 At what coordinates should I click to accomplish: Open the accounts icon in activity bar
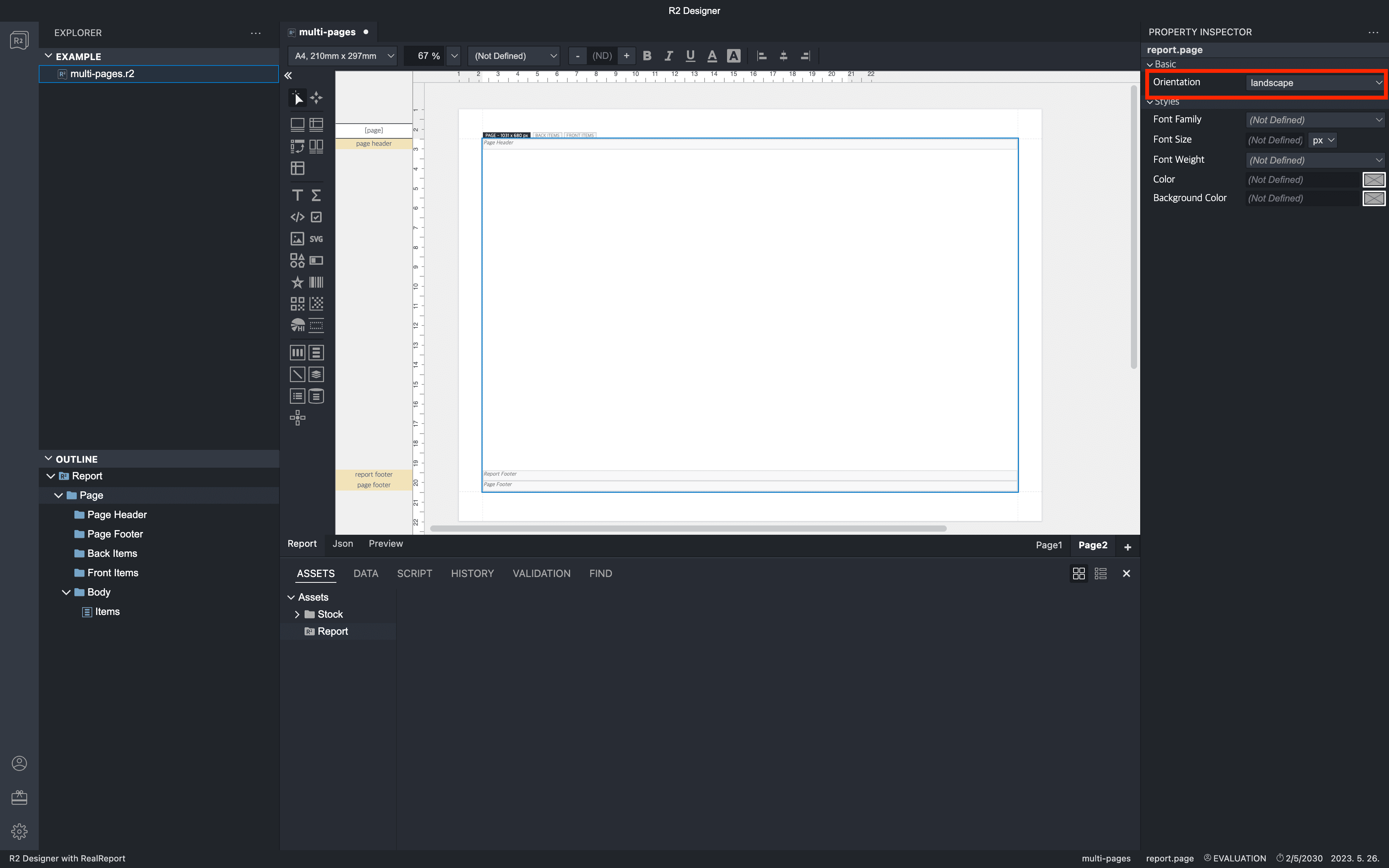pos(19,763)
